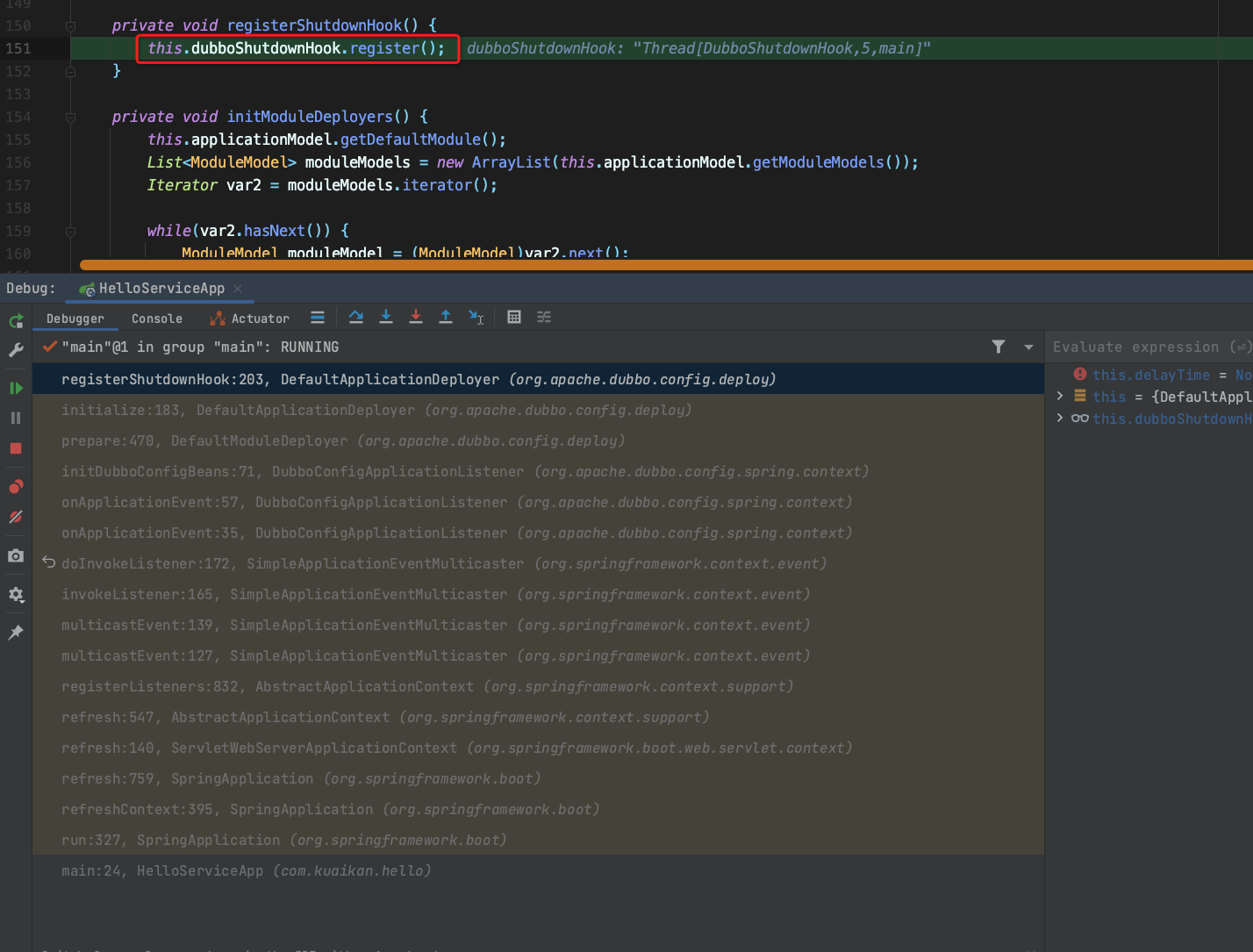Step into the method call
The height and width of the screenshot is (952, 1253).
click(386, 316)
